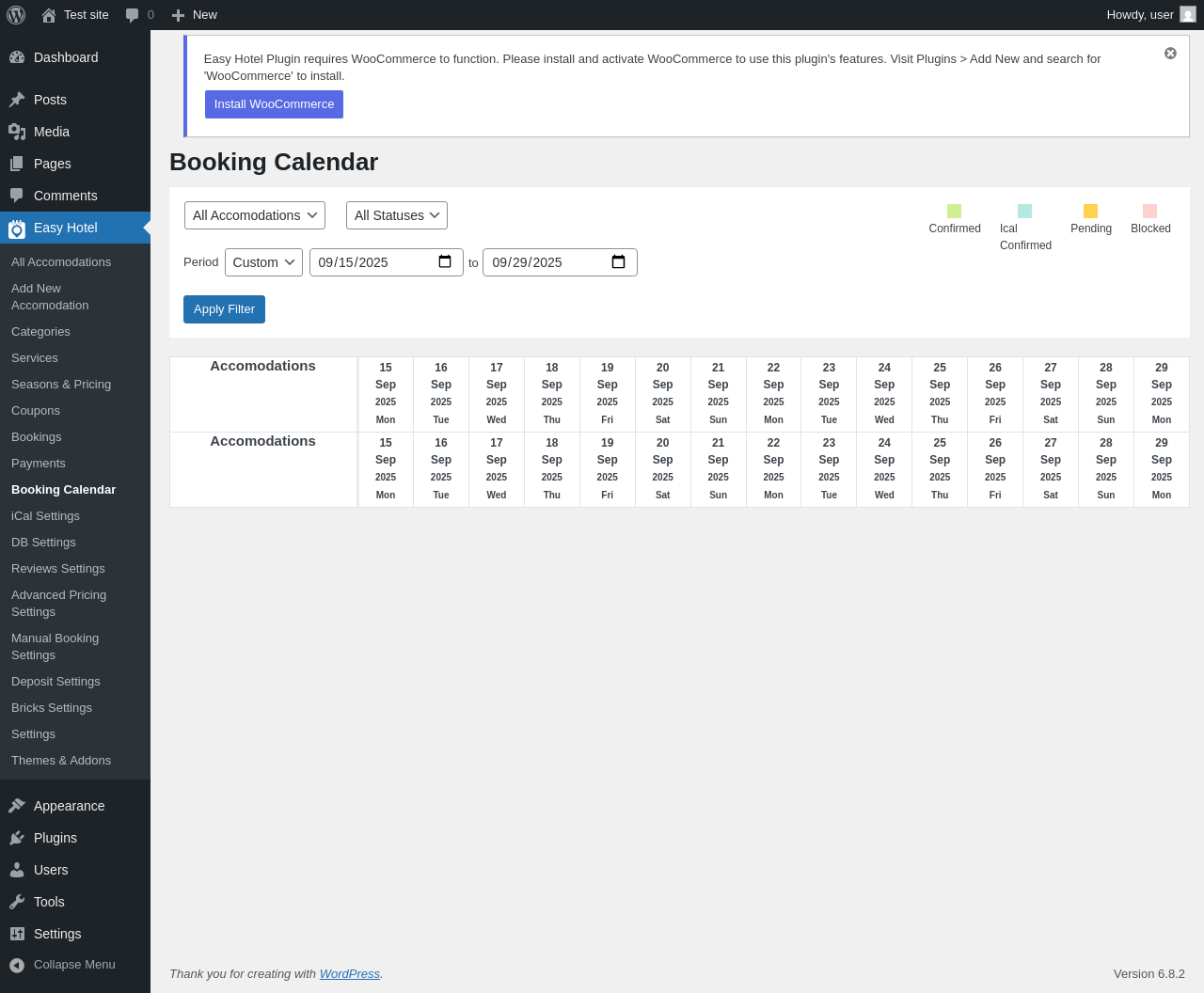Click the Pending yellow legend swatch
1204x993 pixels.
[x=1090, y=211]
